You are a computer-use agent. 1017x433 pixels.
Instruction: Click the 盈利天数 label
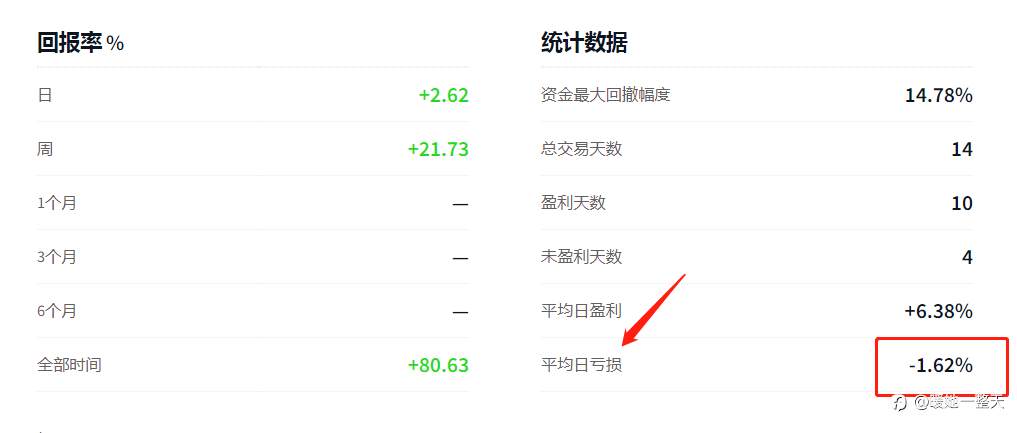(573, 203)
